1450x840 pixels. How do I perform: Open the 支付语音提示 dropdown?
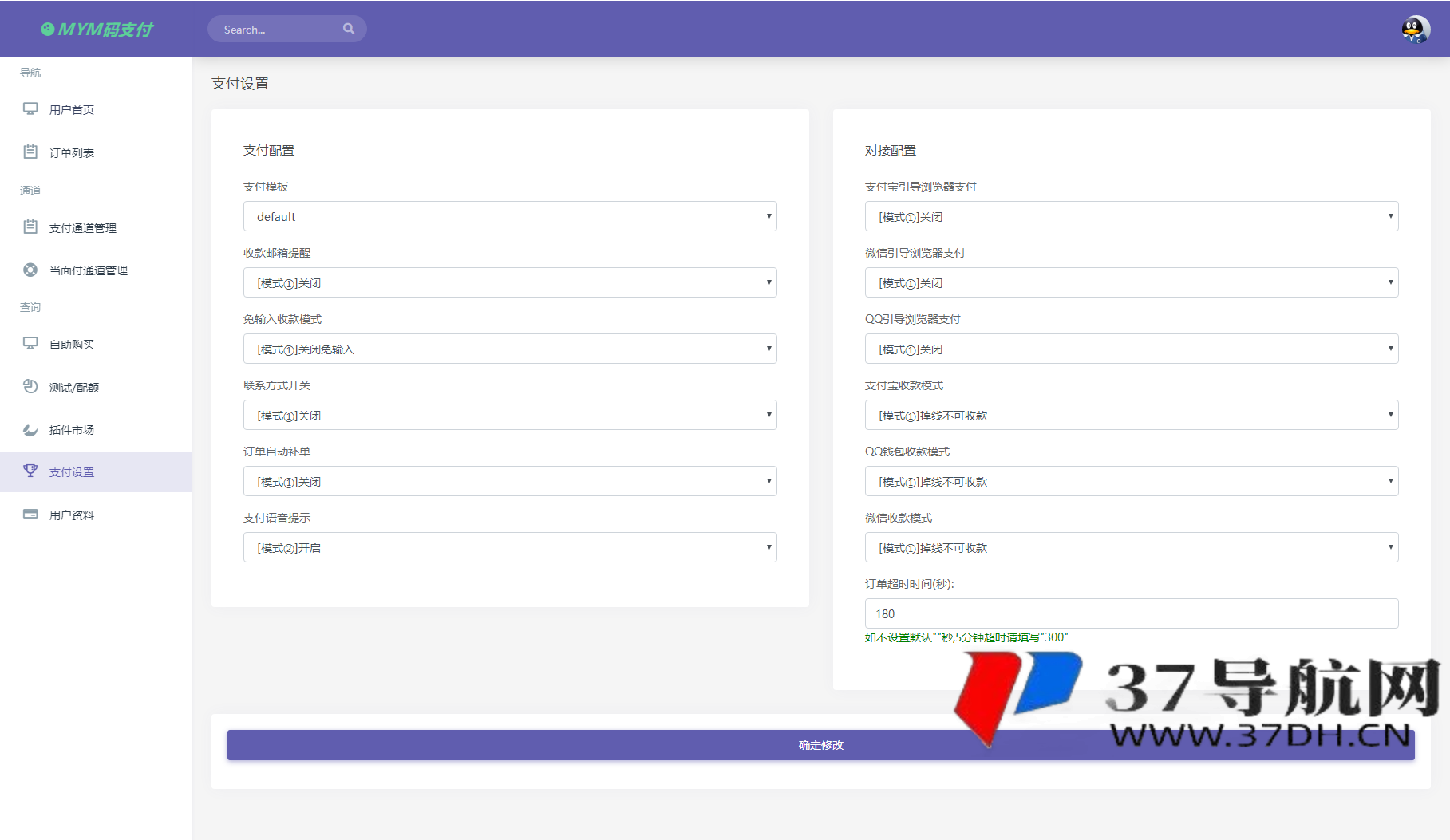click(509, 548)
